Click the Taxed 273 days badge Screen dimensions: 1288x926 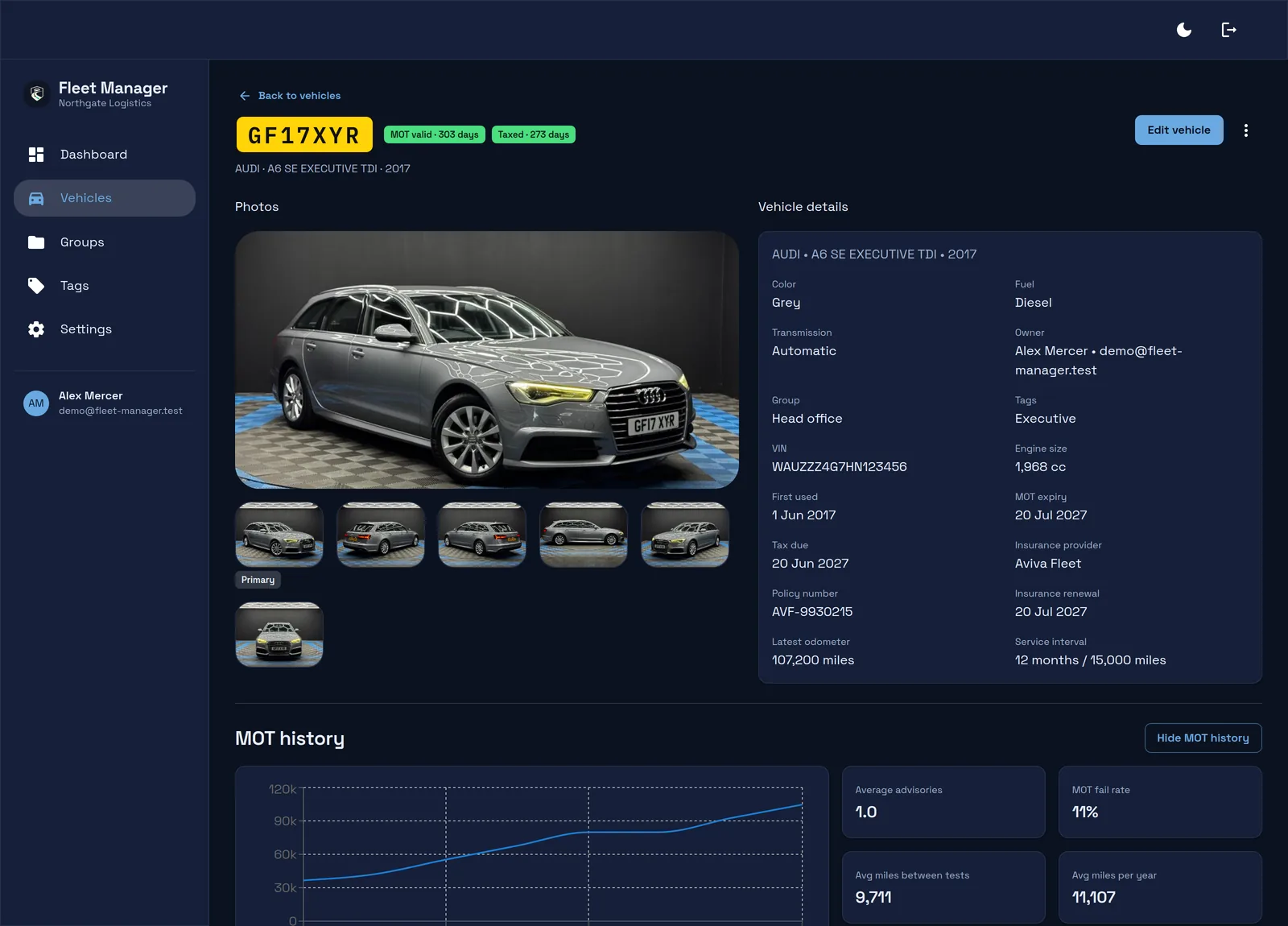pos(533,134)
